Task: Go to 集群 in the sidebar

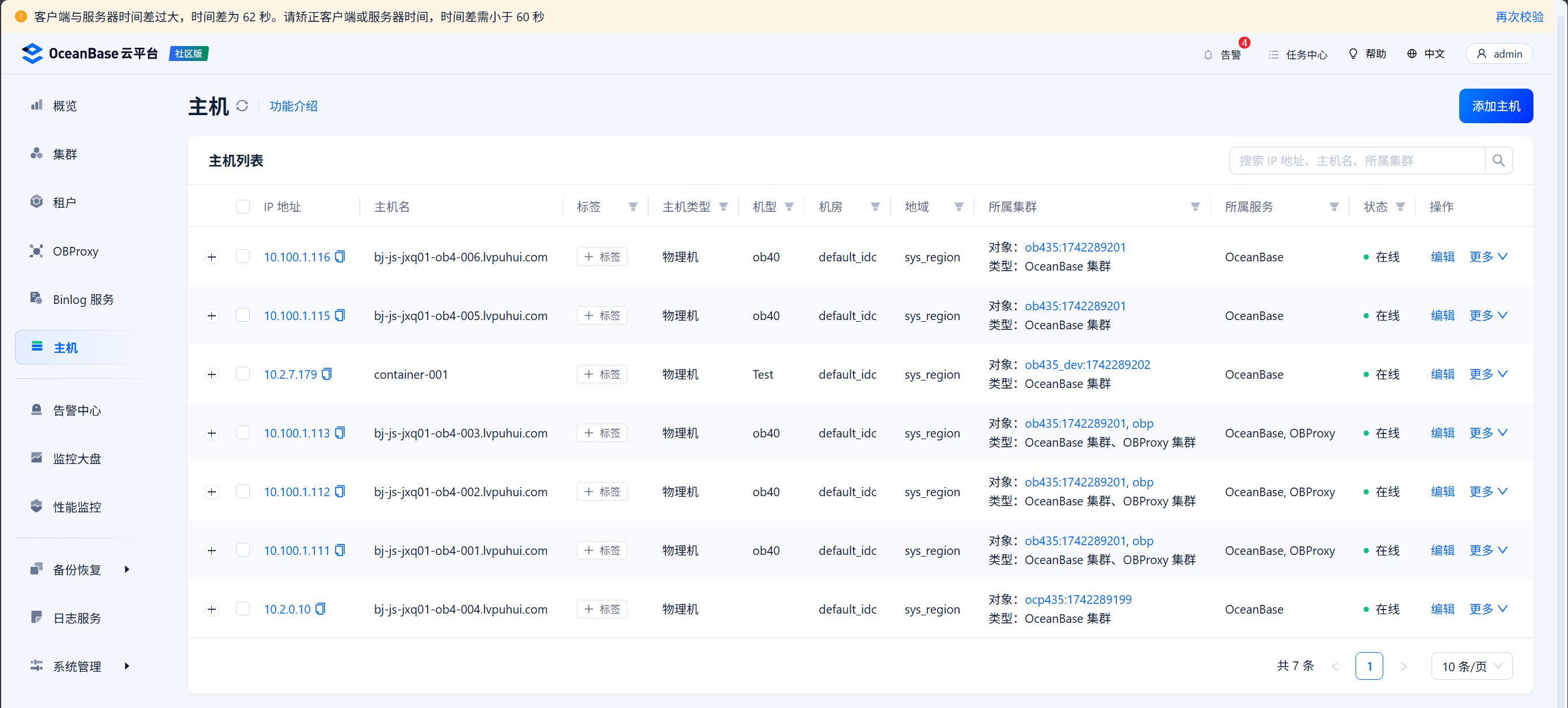Action: click(64, 154)
